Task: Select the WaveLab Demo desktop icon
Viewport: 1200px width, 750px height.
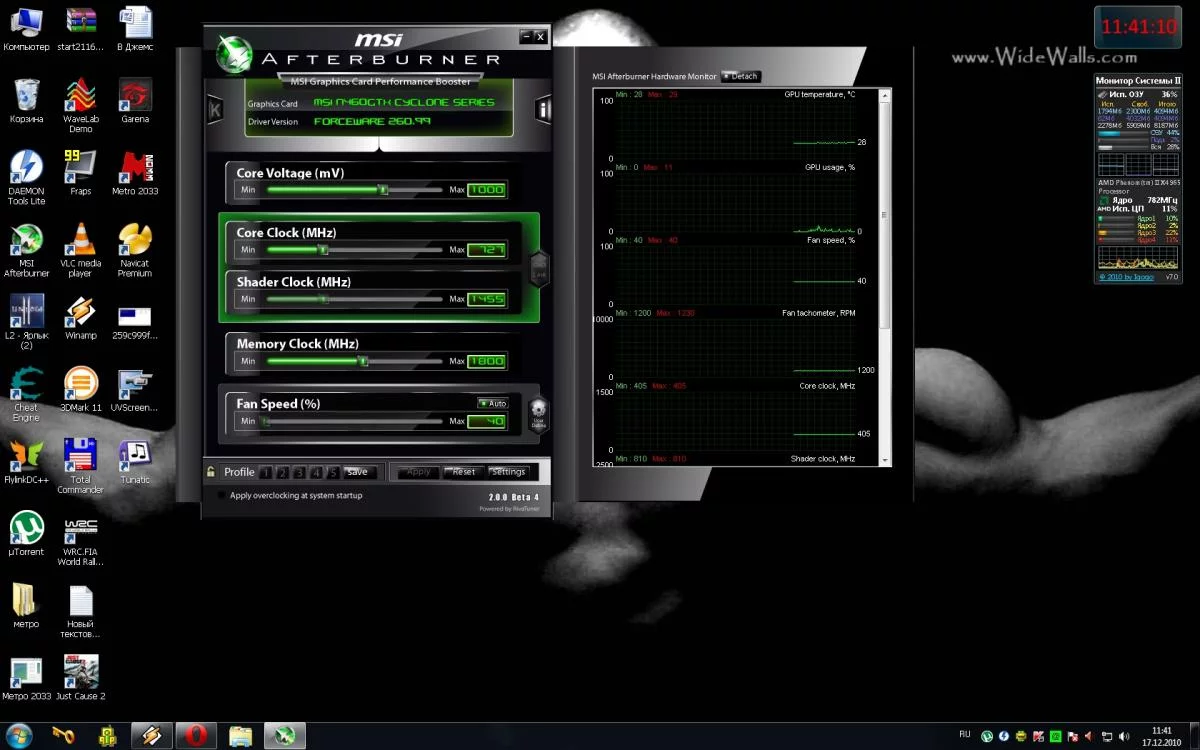Action: [x=80, y=105]
